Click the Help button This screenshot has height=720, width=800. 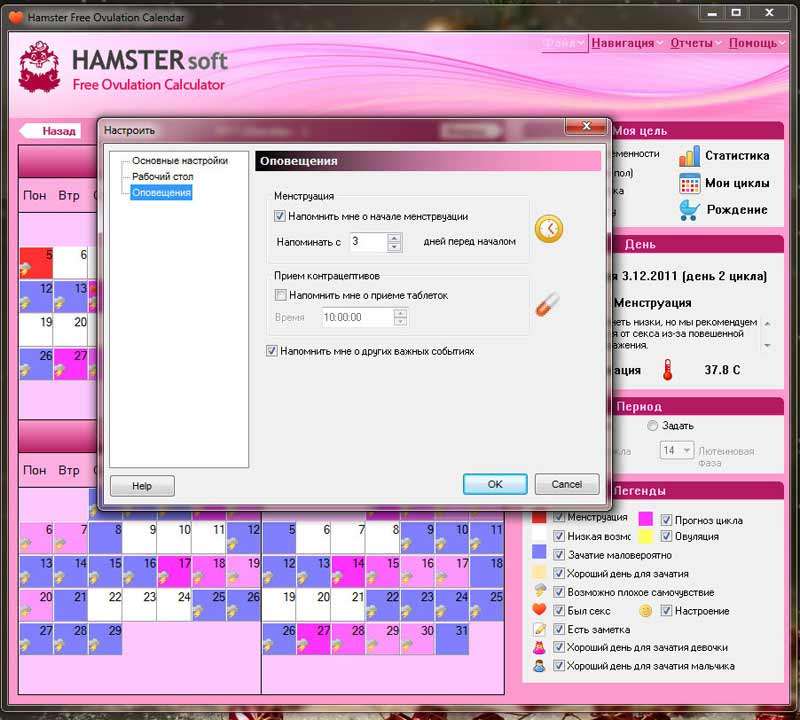coord(142,486)
